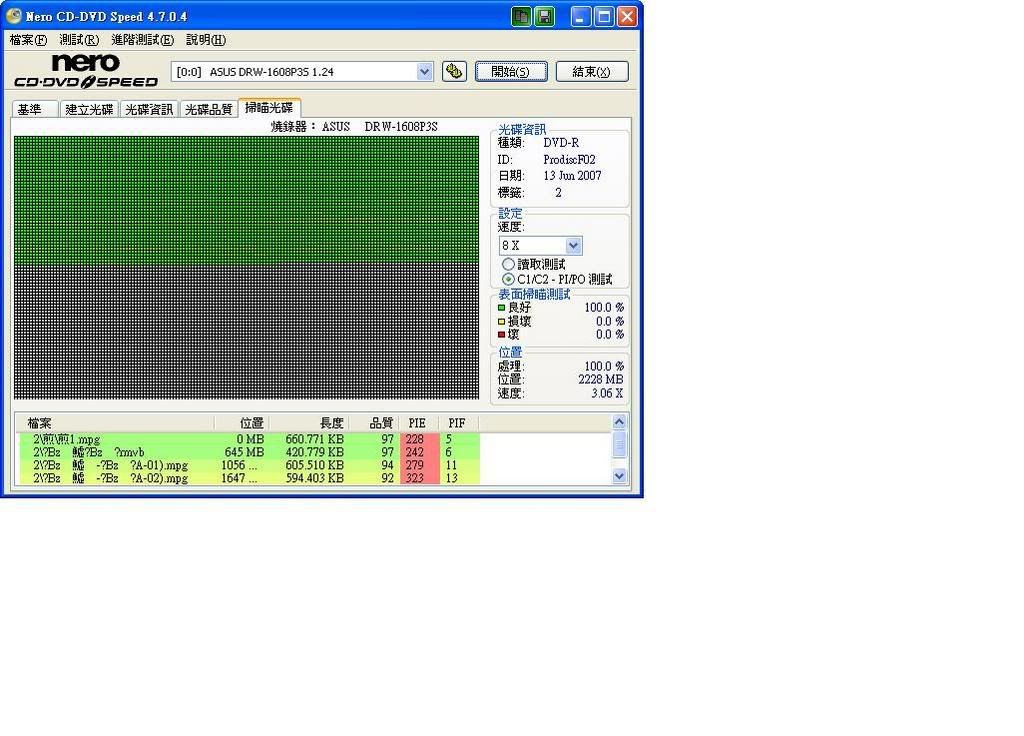Click the red 壞 legend square
This screenshot has width=1024, height=736.
click(502, 335)
